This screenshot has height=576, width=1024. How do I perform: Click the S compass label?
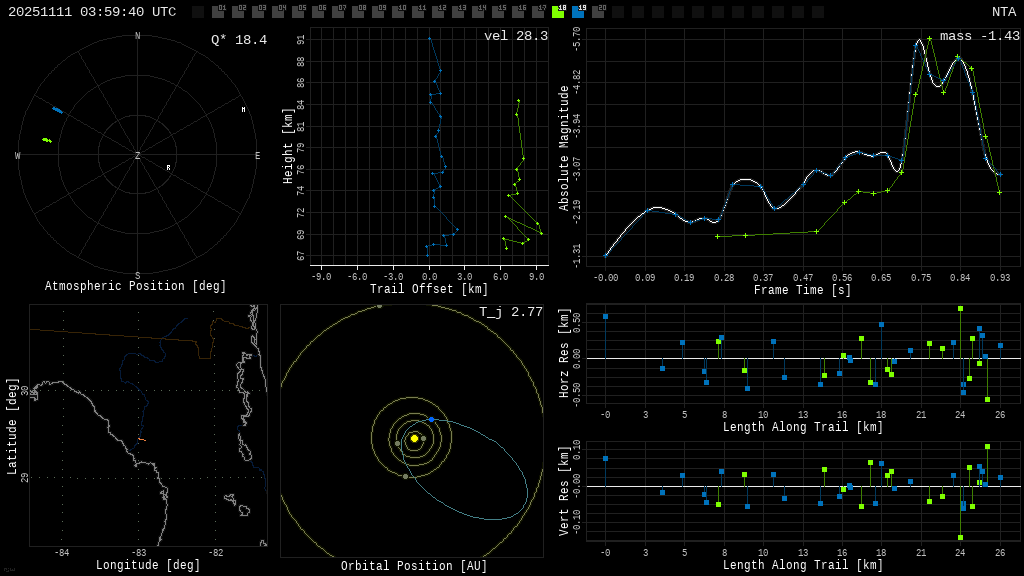137,276
